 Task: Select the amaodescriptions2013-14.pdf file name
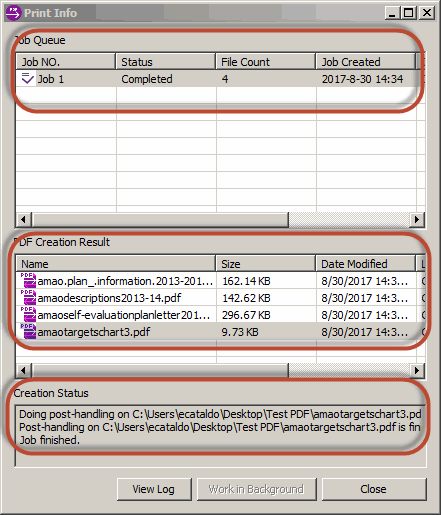(109, 298)
